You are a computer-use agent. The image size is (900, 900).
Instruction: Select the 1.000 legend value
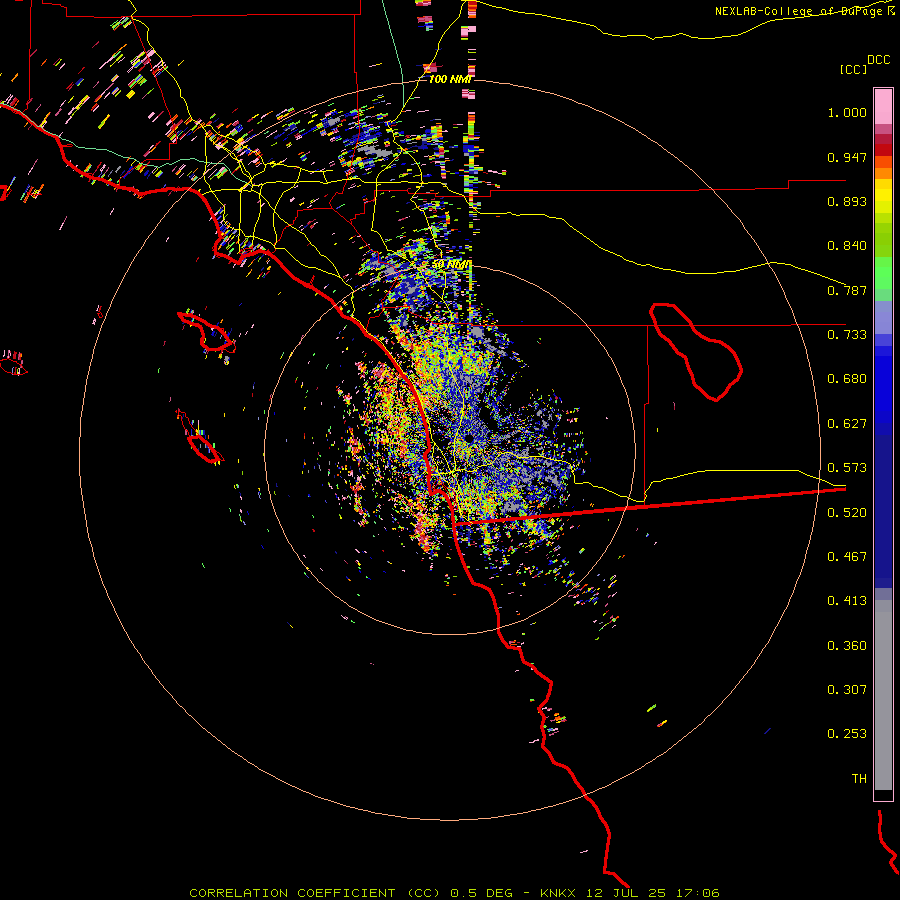(x=847, y=112)
